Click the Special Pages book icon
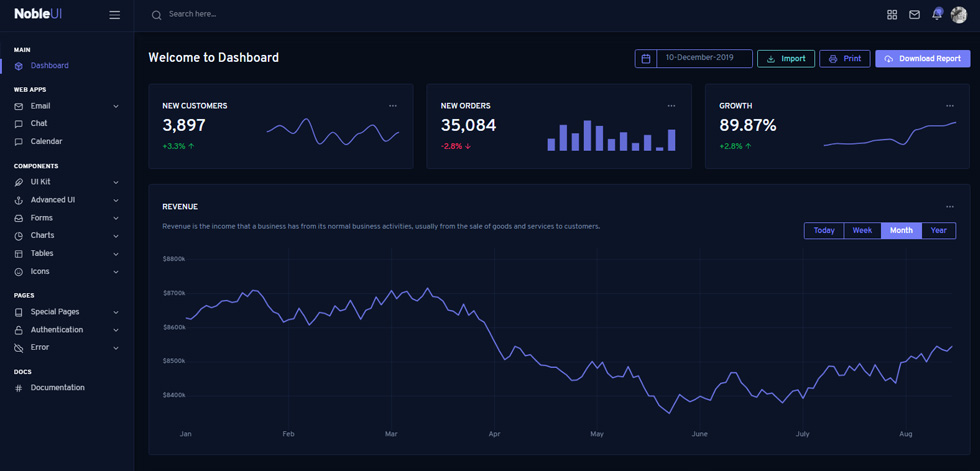980x471 pixels. 19,312
